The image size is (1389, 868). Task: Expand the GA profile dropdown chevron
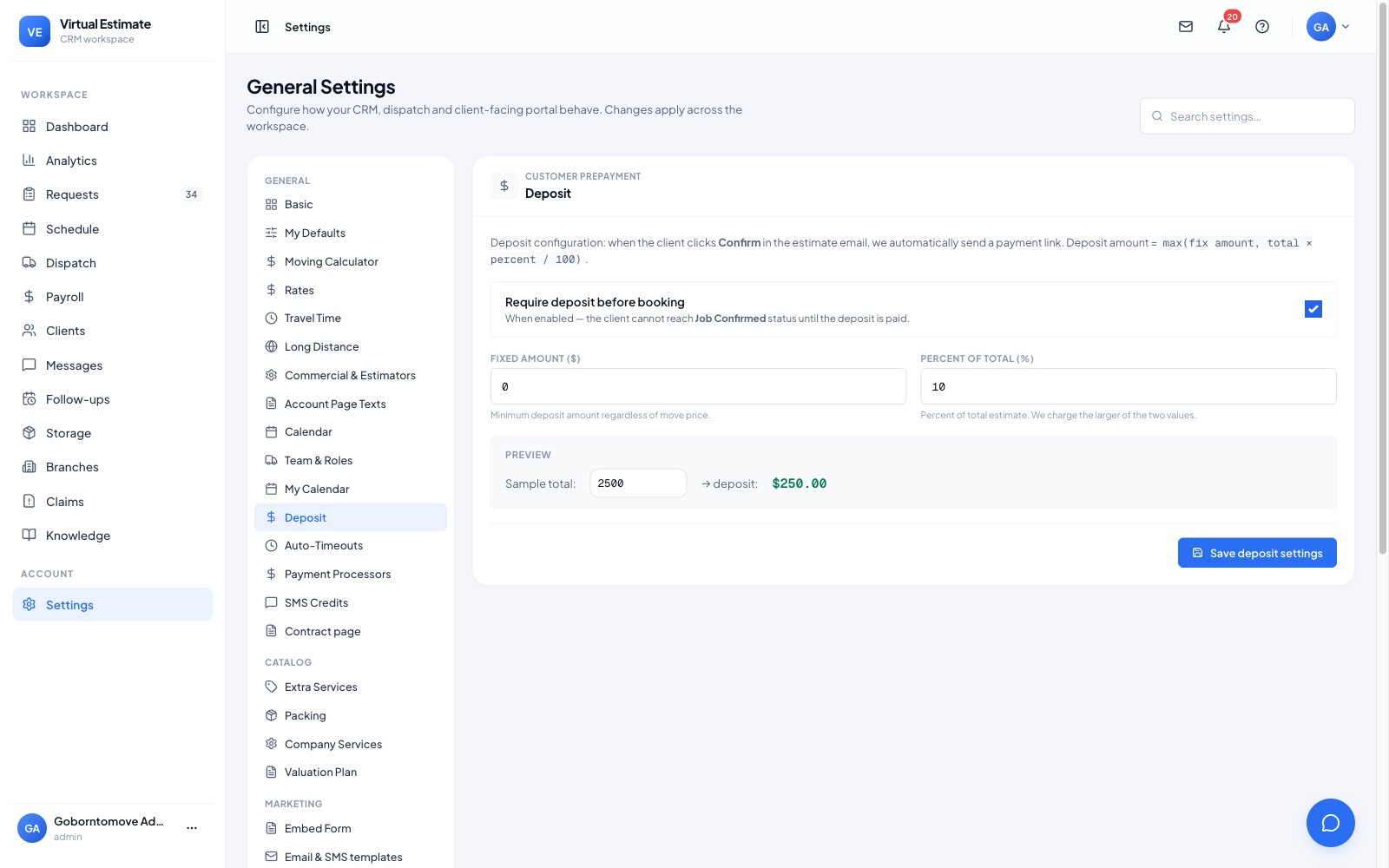[1346, 27]
